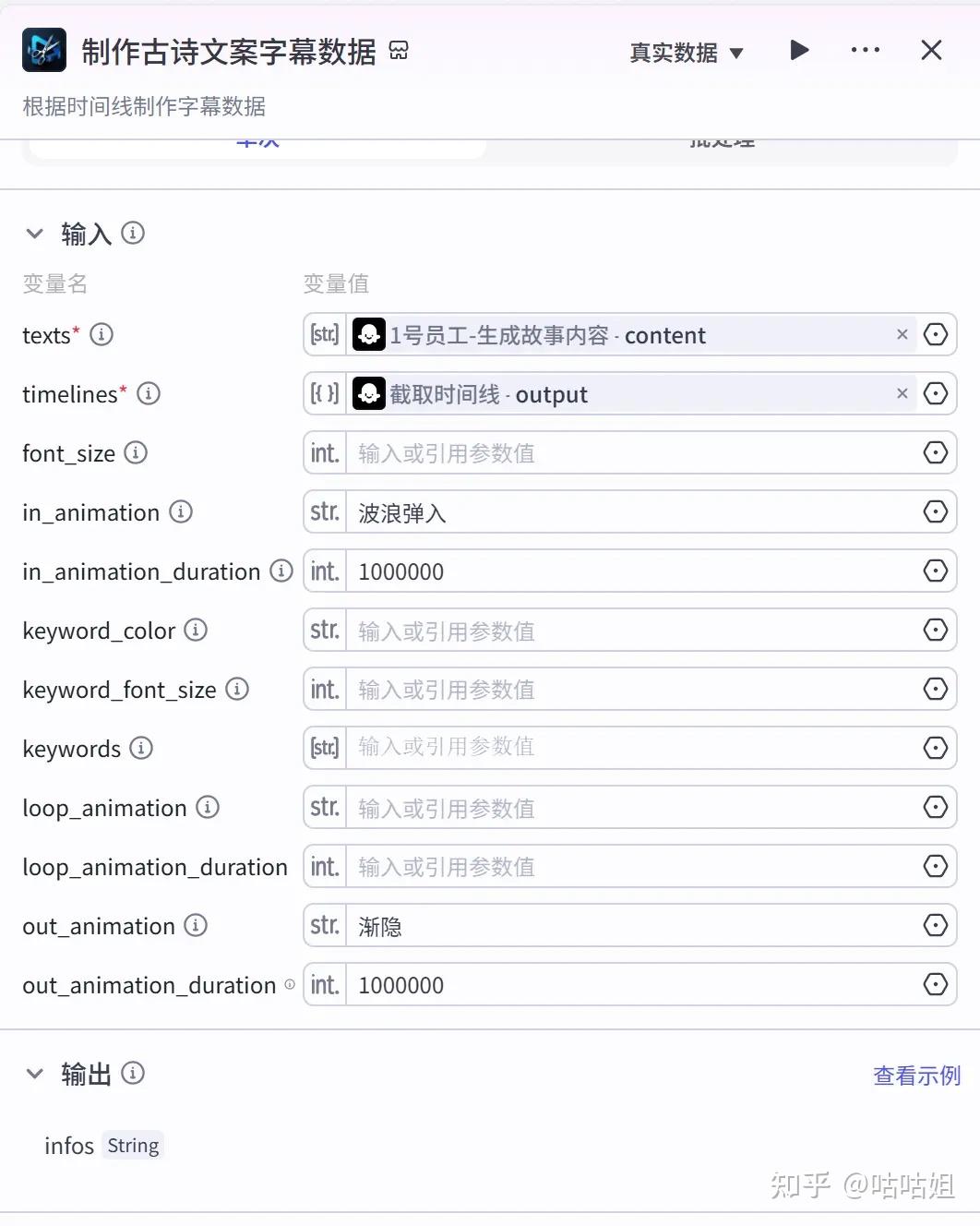Clear the 截取时间线 output reference
This screenshot has width=980, height=1226.
(x=902, y=394)
